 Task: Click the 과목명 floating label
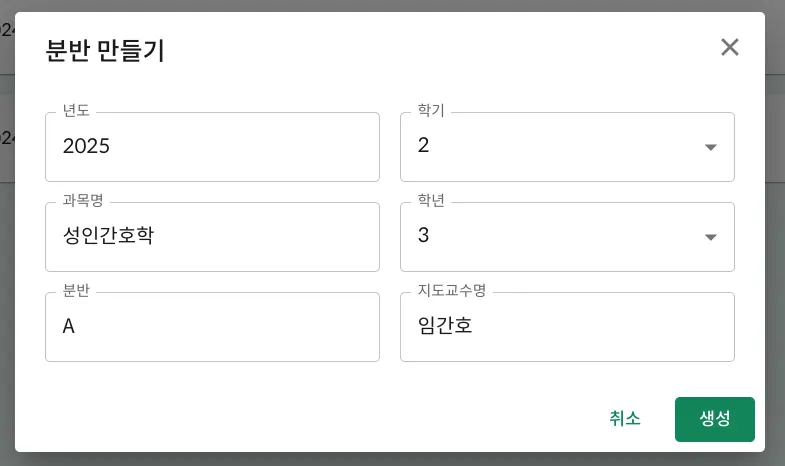(x=83, y=201)
